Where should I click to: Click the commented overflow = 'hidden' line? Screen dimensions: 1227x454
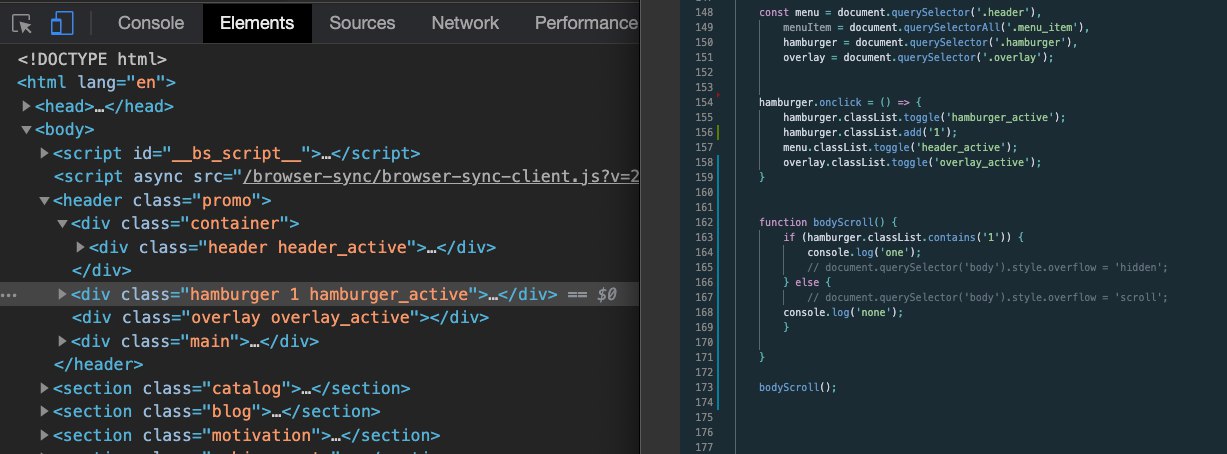(988, 268)
